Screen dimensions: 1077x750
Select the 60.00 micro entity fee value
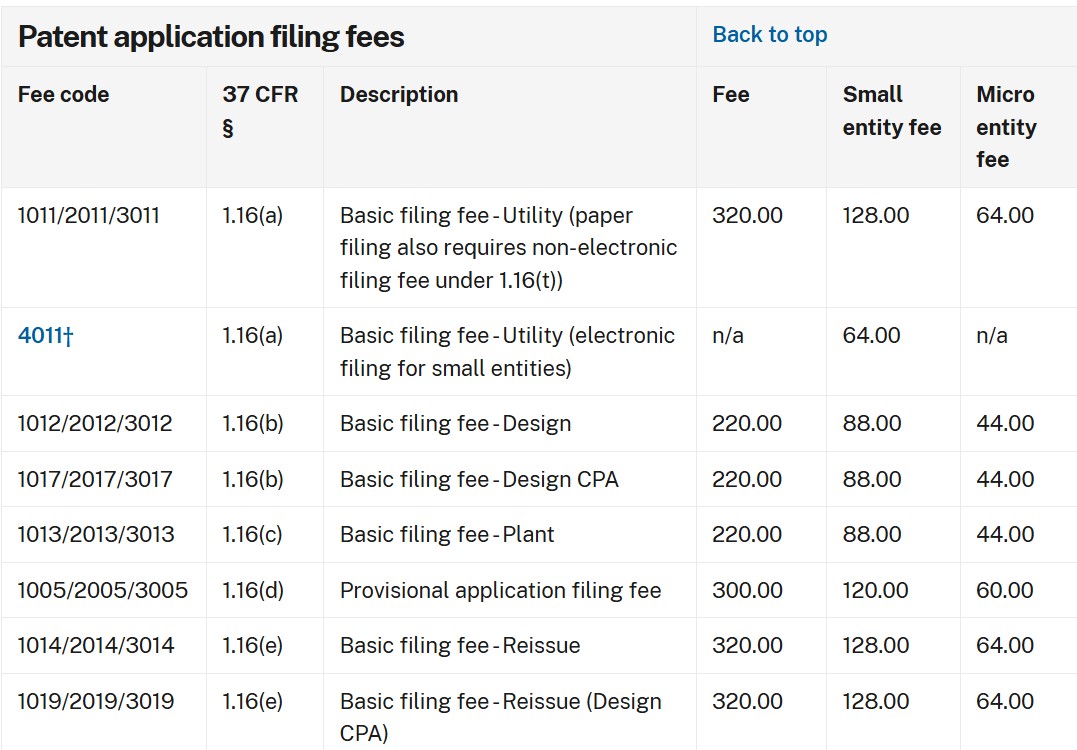pyautogui.click(x=1005, y=591)
